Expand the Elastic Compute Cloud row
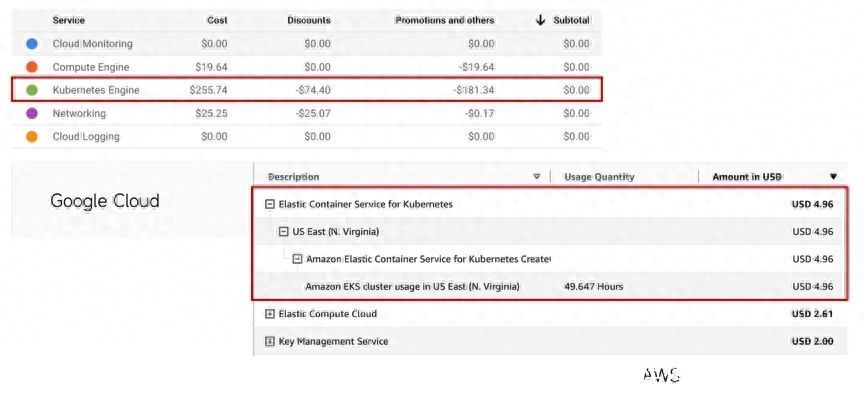This screenshot has height=395, width=864. tap(269, 314)
